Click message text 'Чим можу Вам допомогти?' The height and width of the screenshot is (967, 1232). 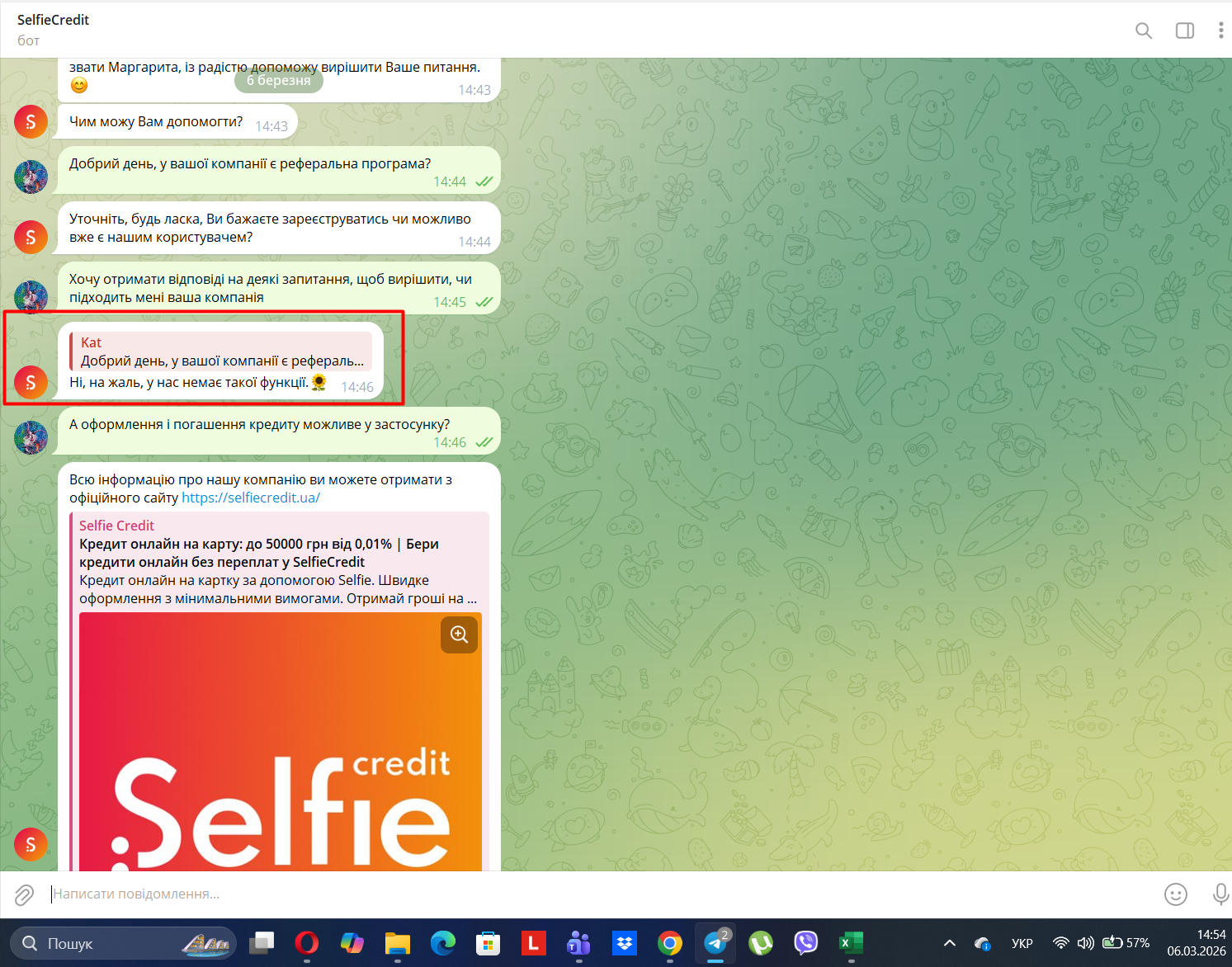point(156,121)
